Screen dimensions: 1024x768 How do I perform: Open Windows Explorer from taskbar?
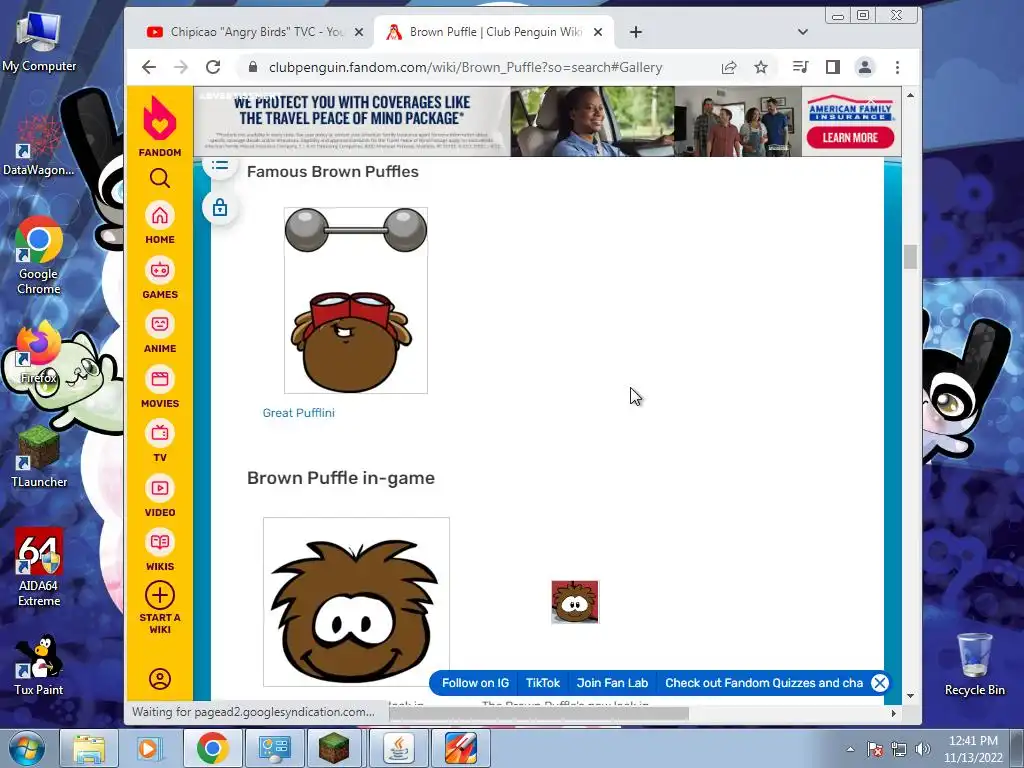coord(89,748)
